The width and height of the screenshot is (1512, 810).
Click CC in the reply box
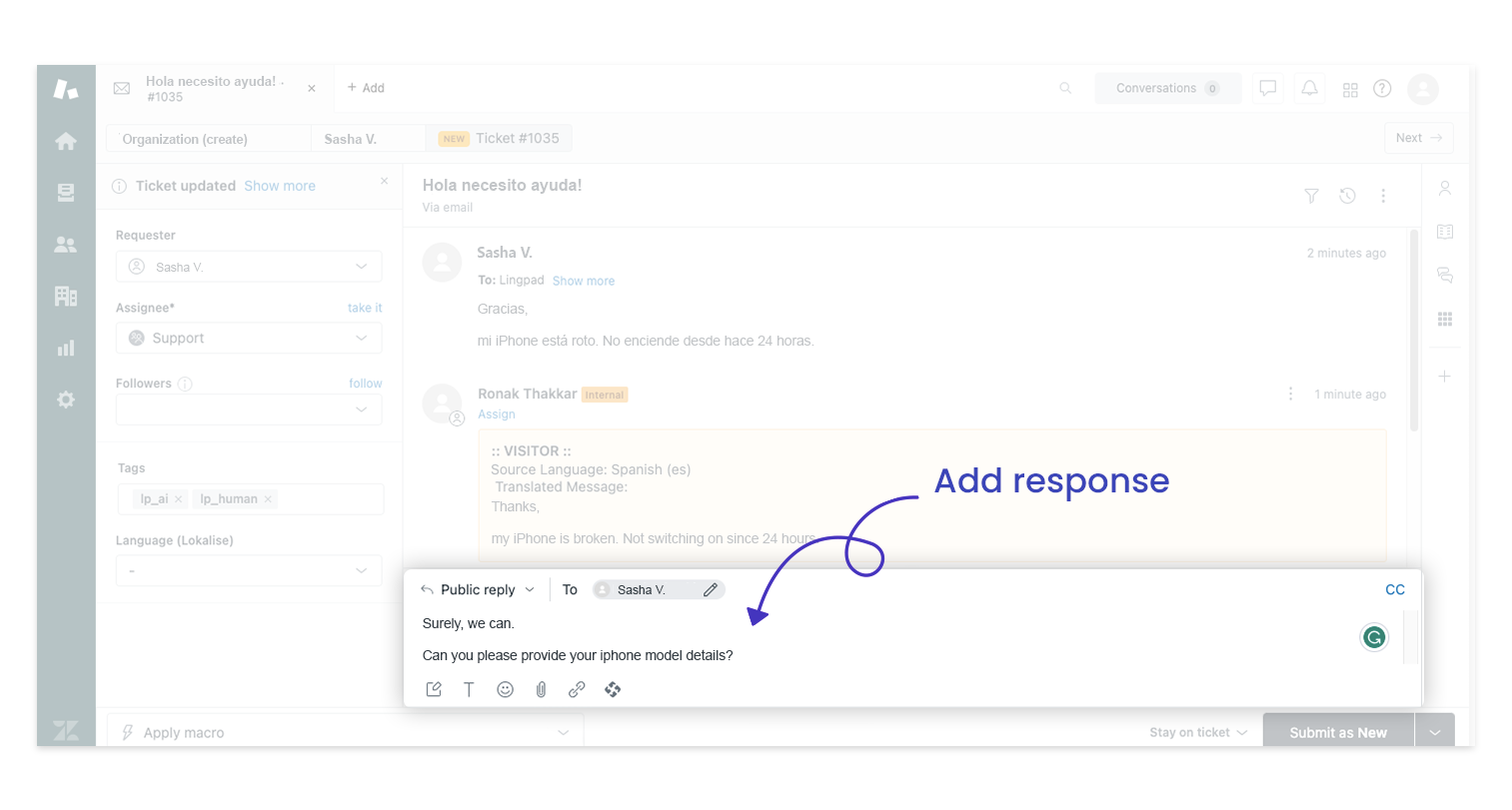[x=1395, y=589]
